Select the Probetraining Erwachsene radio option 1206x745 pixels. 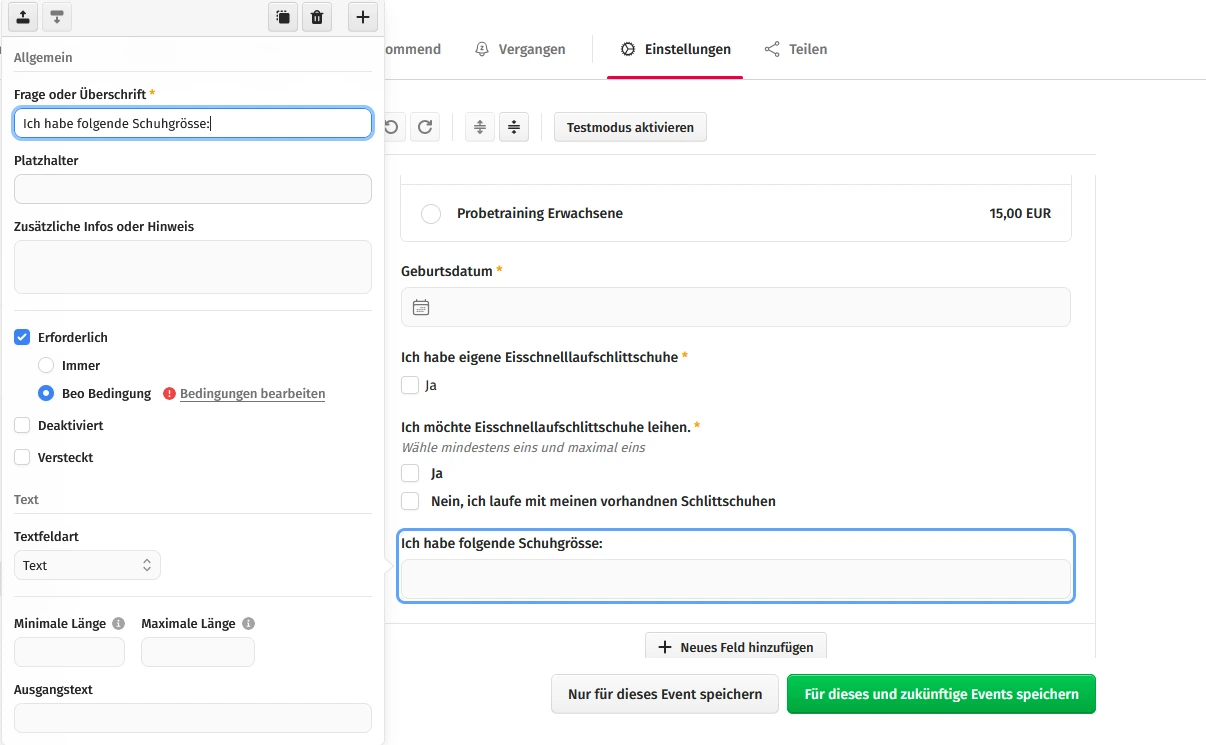(x=431, y=214)
